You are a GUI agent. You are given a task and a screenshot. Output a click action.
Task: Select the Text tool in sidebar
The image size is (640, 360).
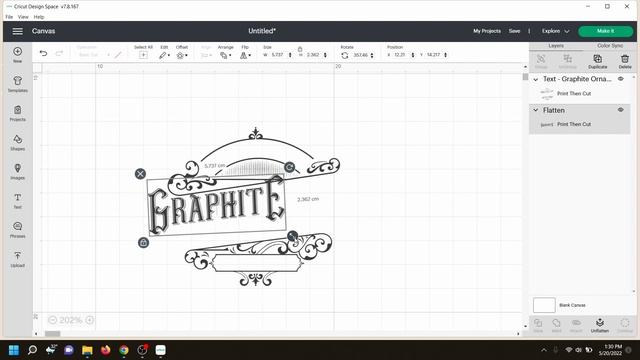(18, 201)
